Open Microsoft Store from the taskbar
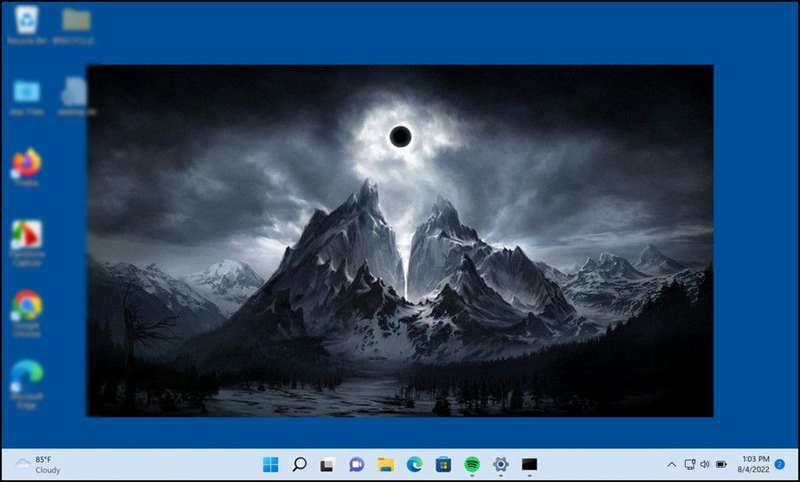 [443, 464]
